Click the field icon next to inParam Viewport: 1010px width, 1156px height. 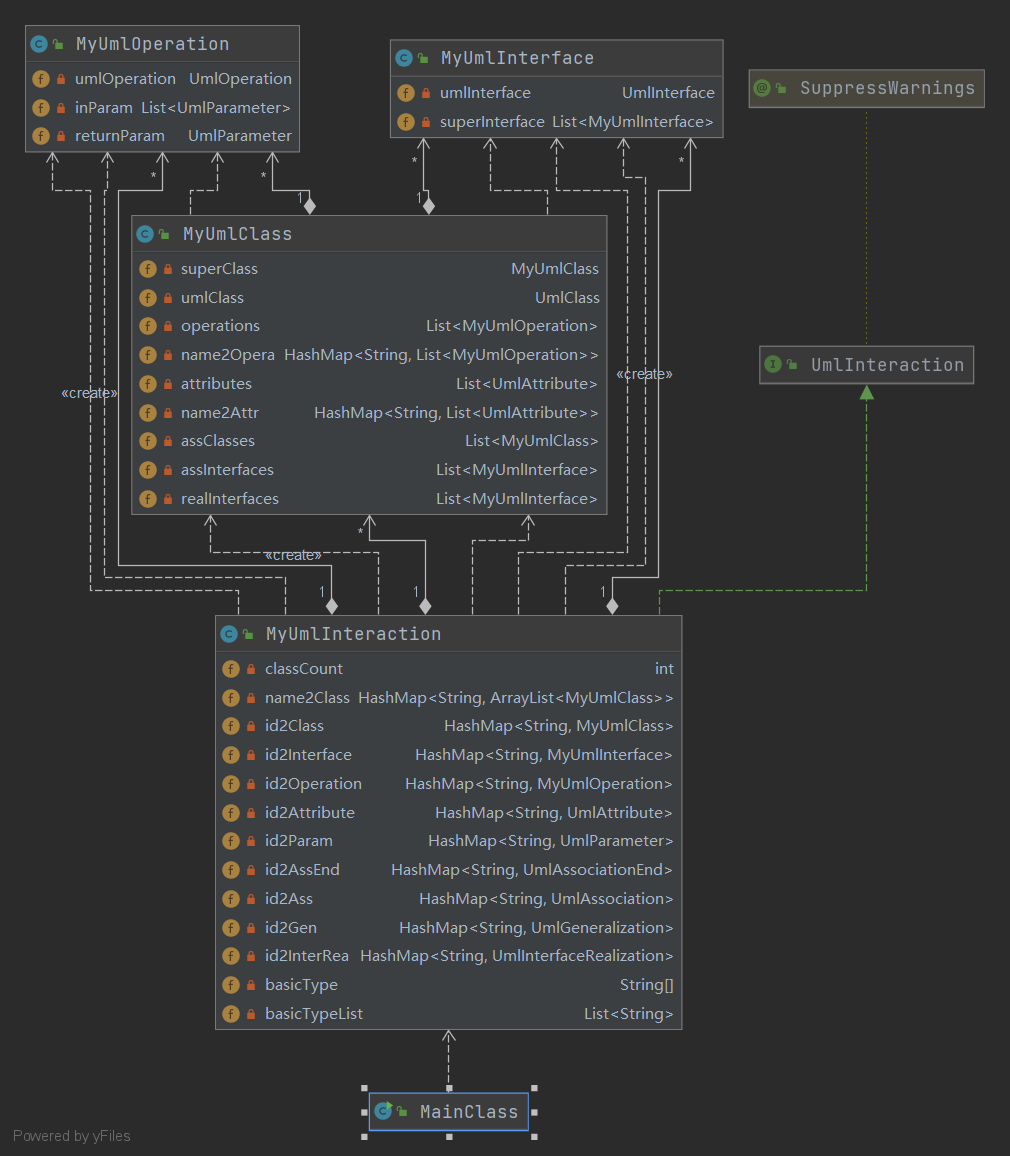click(x=41, y=108)
